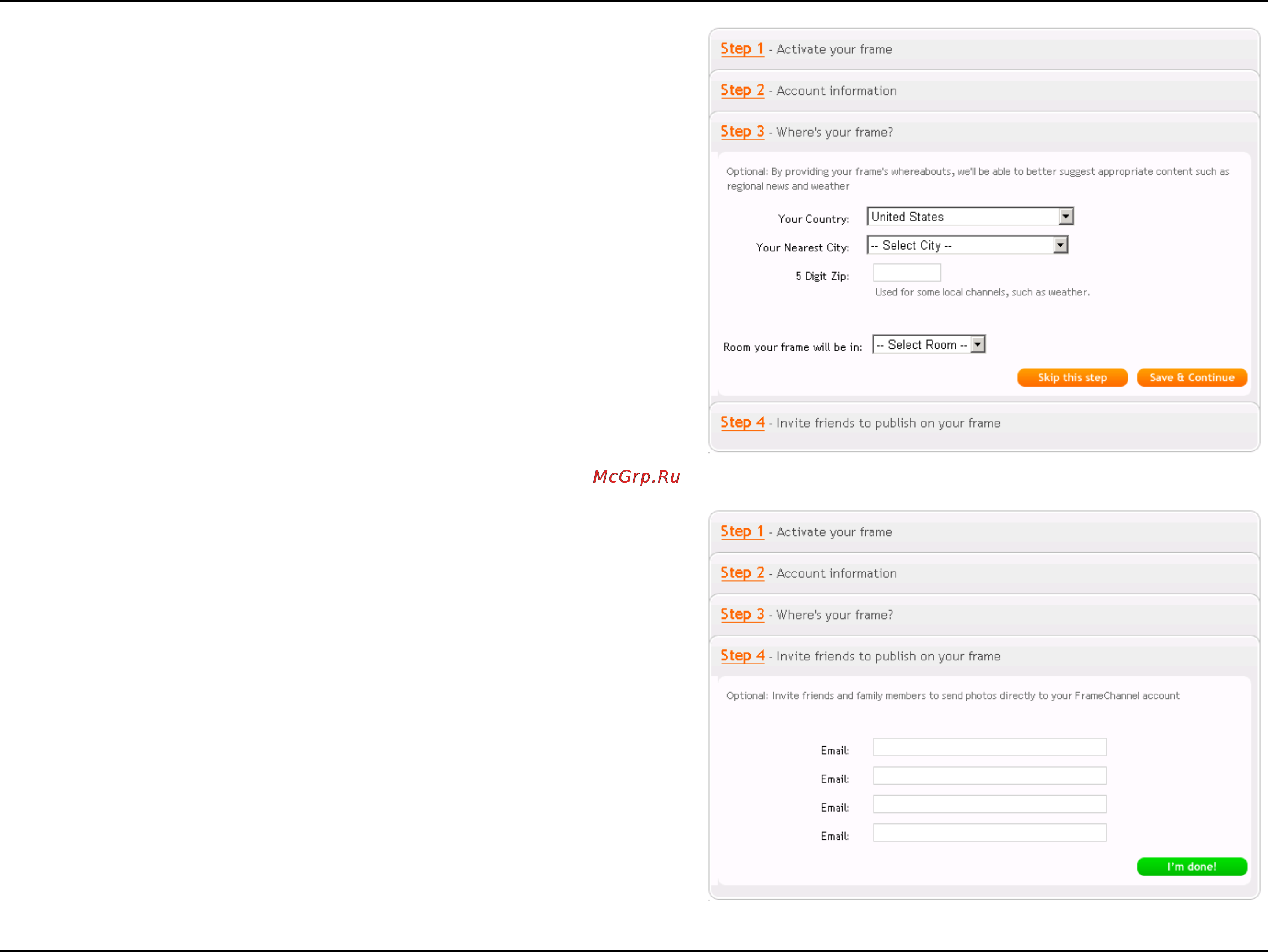Expand Step 1 link in upper panel
1268x952 pixels.
click(742, 49)
